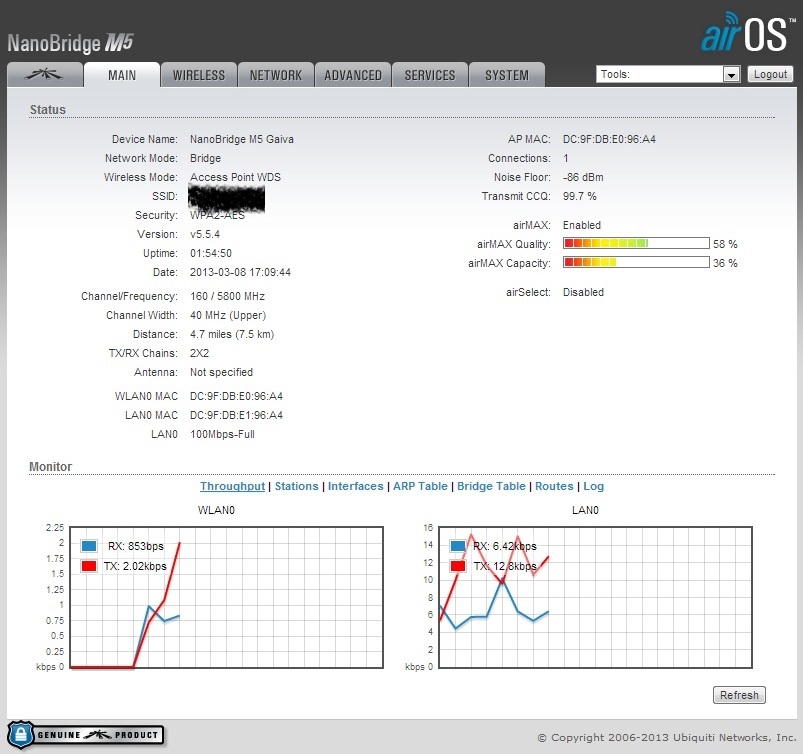Select the version text 'v5.5.4'
The height and width of the screenshot is (754, 803).
click(205, 235)
